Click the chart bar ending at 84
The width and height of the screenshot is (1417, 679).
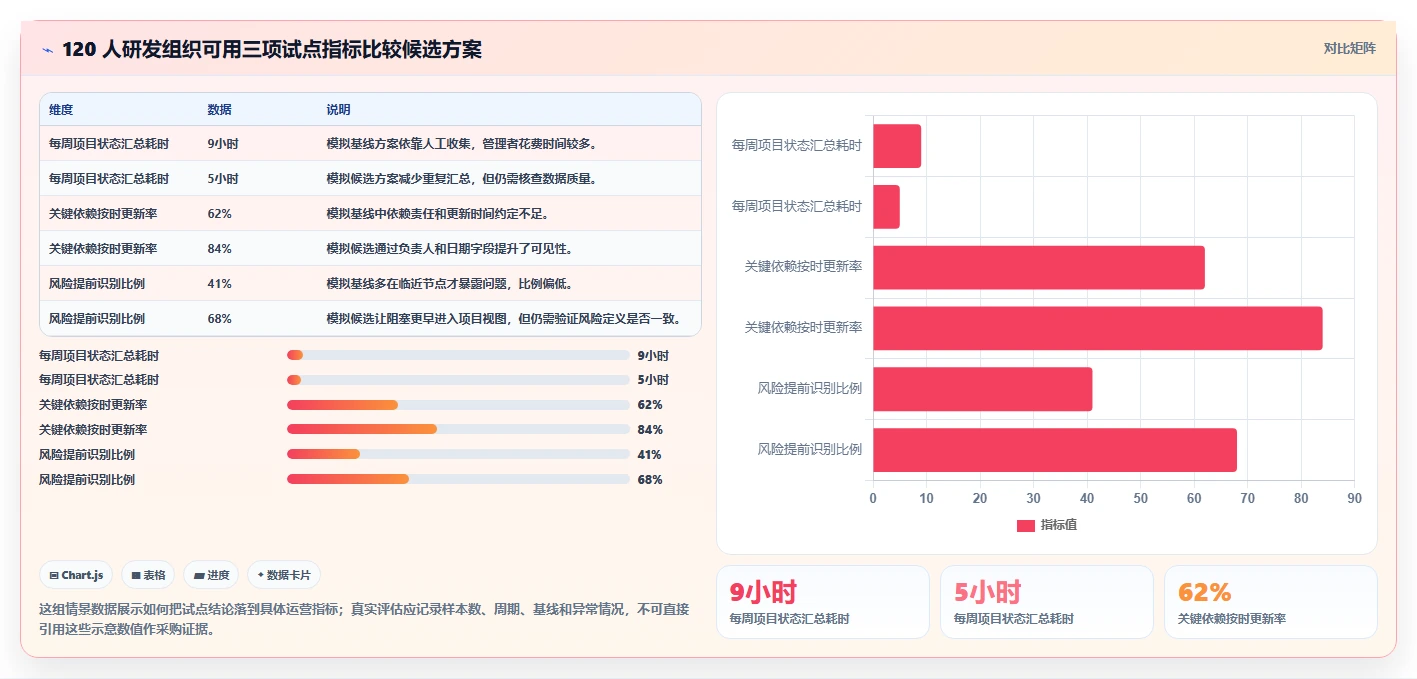tap(1098, 328)
